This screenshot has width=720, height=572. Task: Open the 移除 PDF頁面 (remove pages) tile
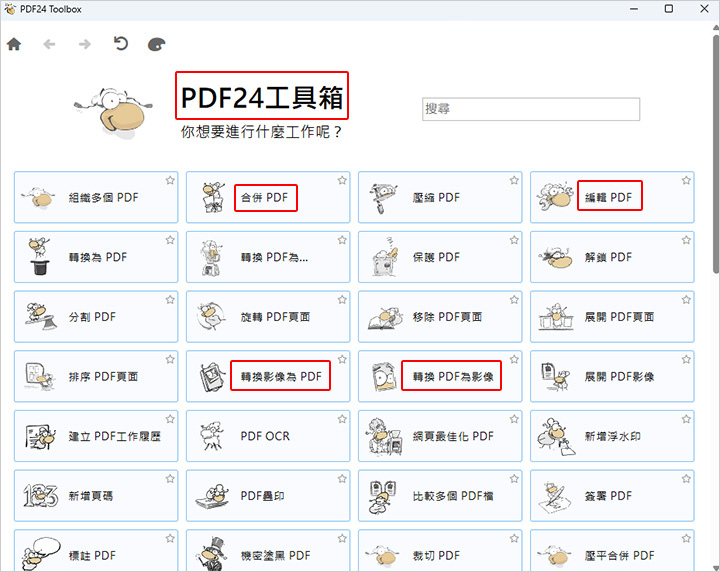pos(440,317)
